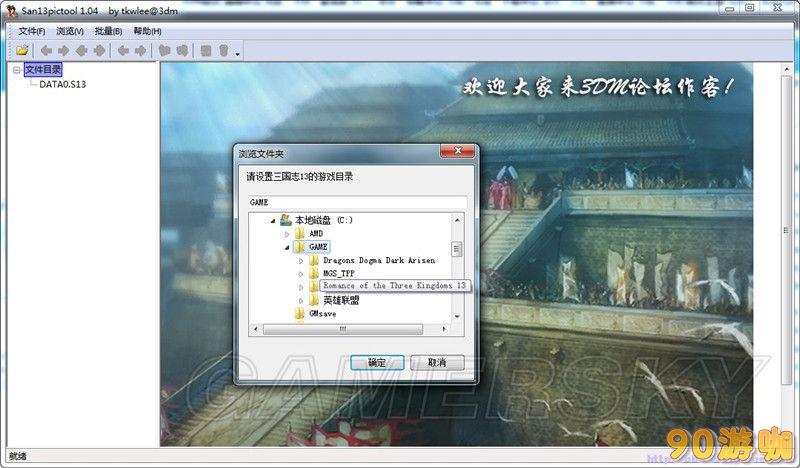800x468 pixels.
Task: Maximize the San13pictool window
Action: (750, 8)
